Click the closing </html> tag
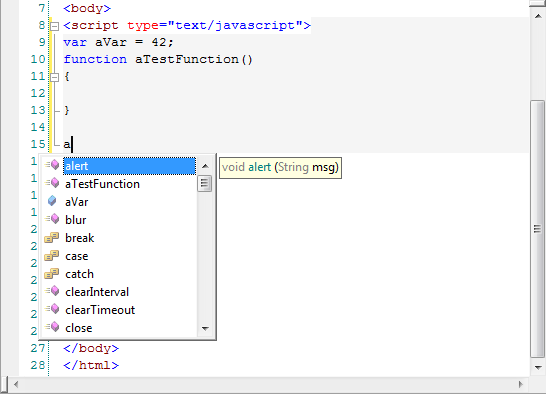Image resolution: width=546 pixels, height=394 pixels. [91, 365]
